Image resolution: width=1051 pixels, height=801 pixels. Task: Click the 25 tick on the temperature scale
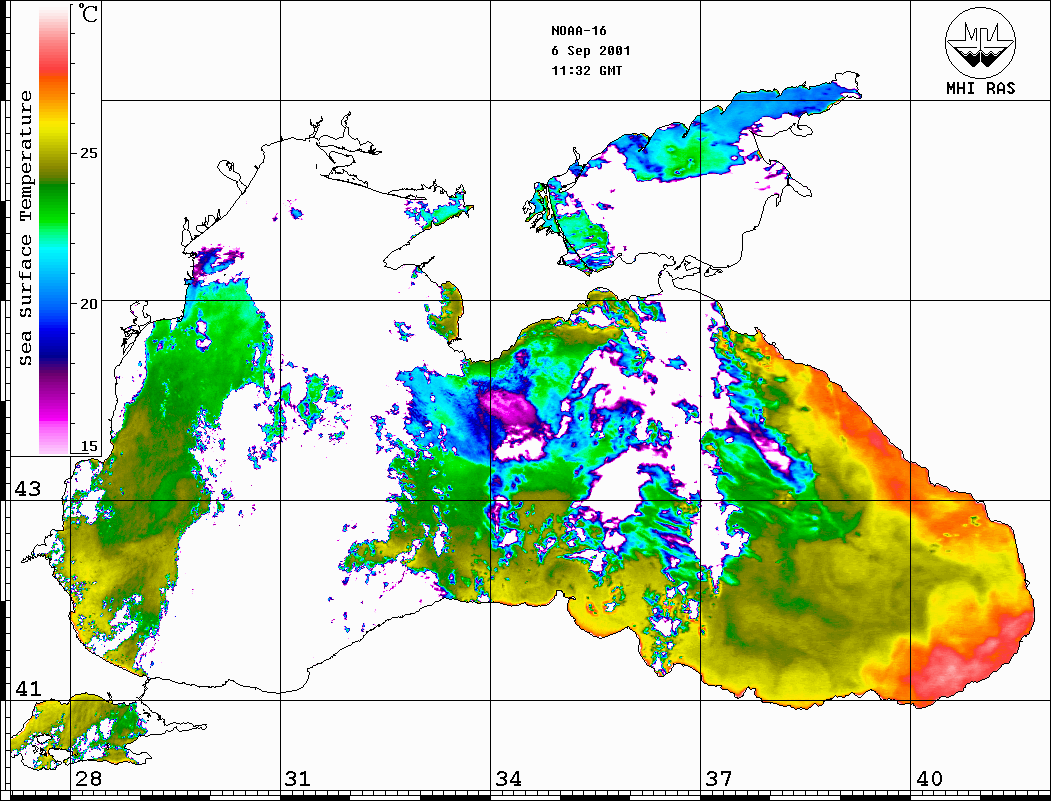pyautogui.click(x=88, y=153)
